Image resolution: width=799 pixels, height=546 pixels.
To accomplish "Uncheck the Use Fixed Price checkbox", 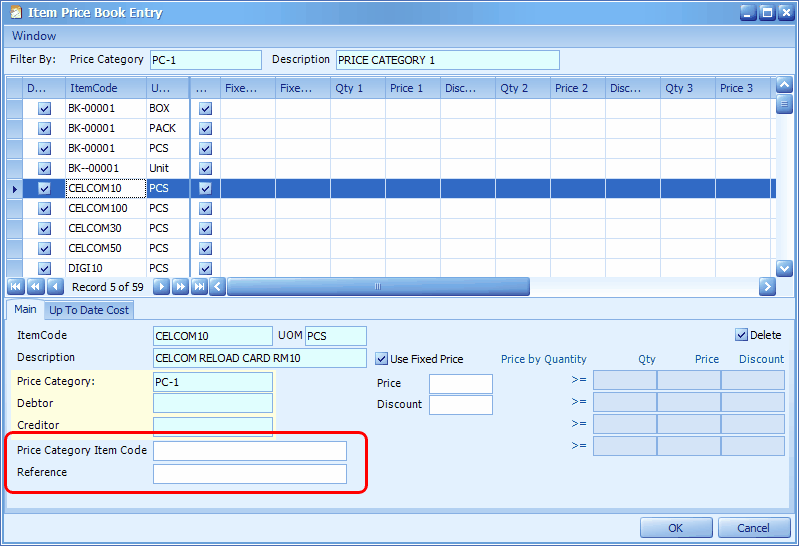I will (381, 359).
